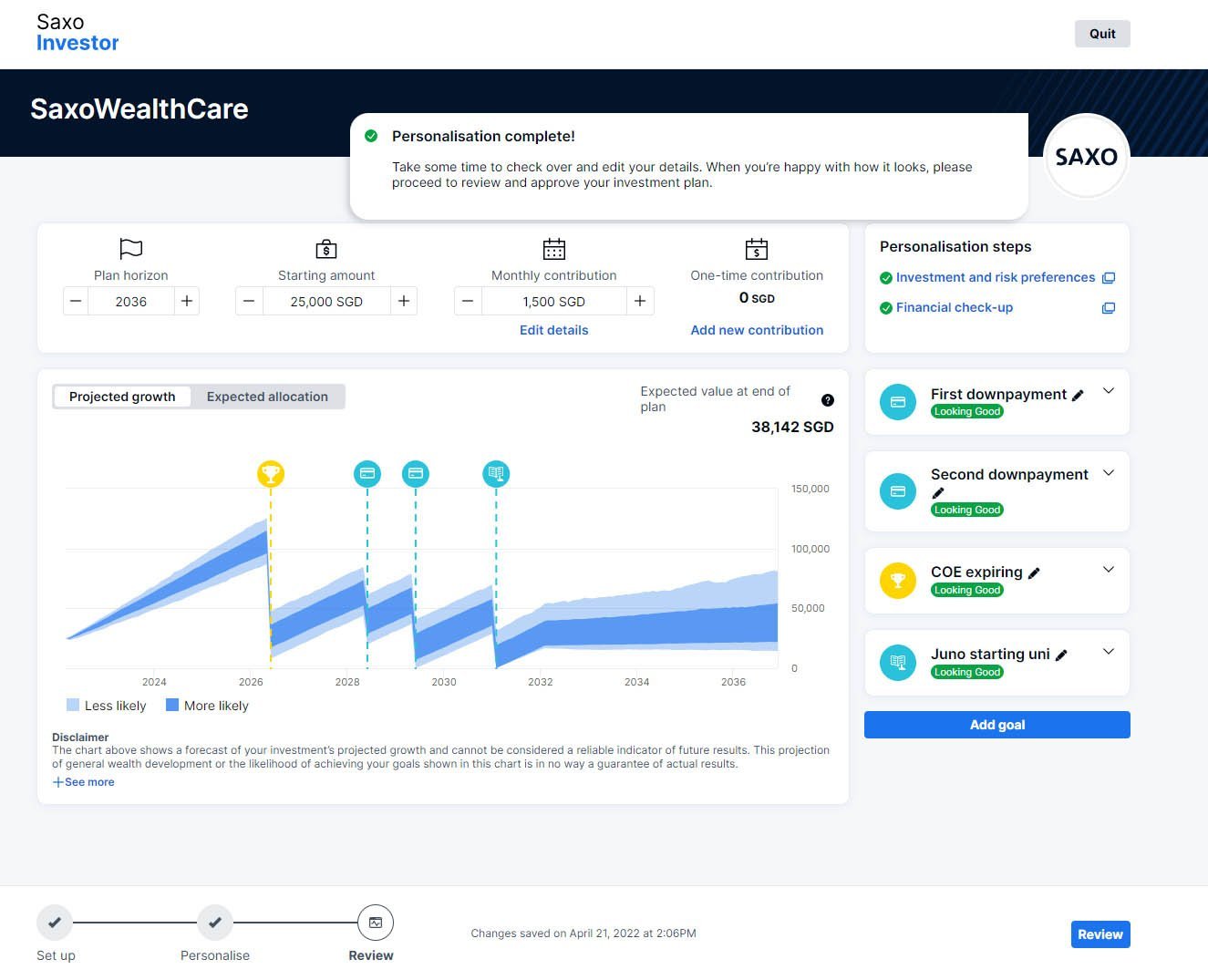
Task: Click the COE expiring trophy icon
Action: click(x=898, y=581)
